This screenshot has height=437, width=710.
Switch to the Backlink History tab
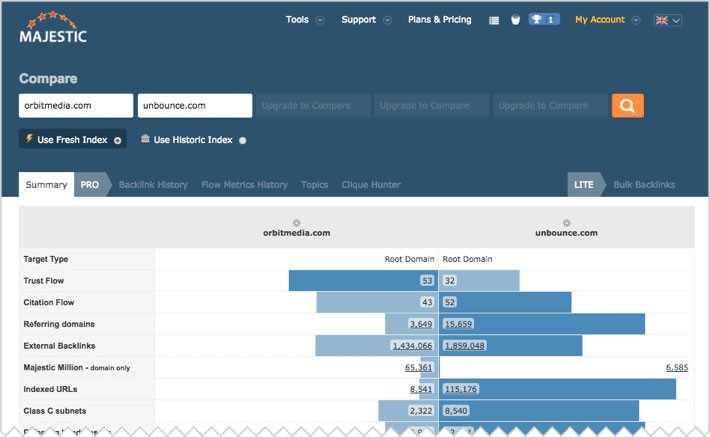pos(153,185)
